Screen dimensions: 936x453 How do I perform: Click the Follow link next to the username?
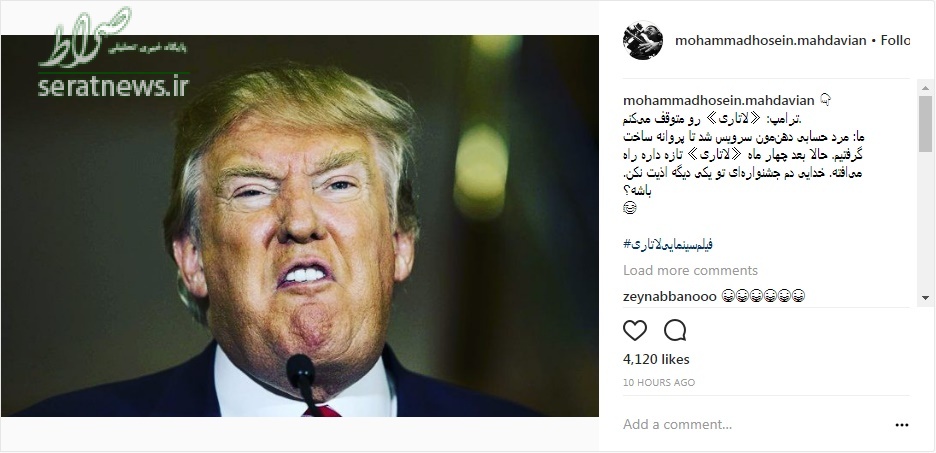[895, 41]
